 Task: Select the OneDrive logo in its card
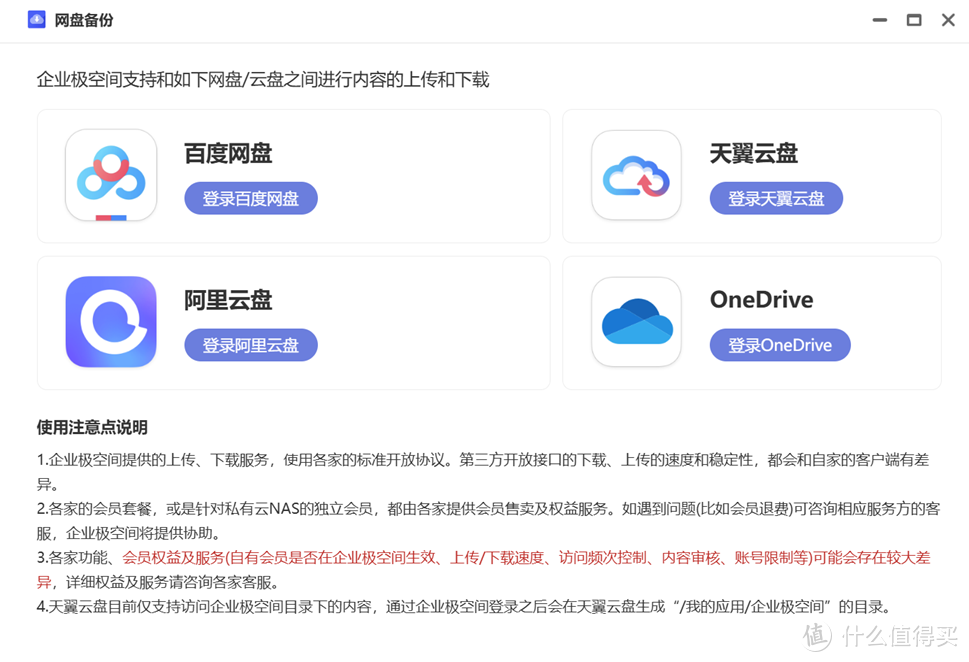point(636,322)
